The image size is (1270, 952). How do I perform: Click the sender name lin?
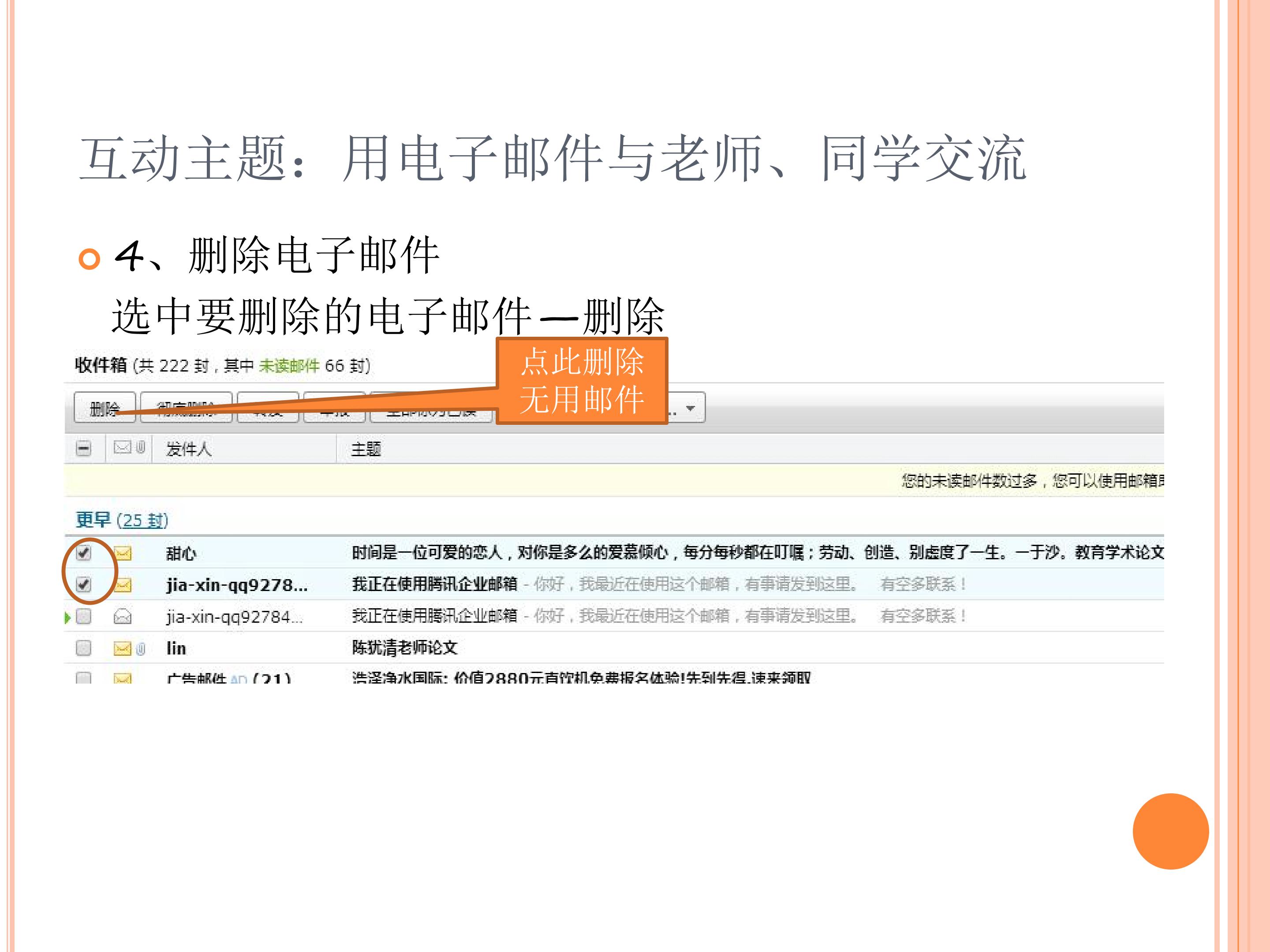176,648
